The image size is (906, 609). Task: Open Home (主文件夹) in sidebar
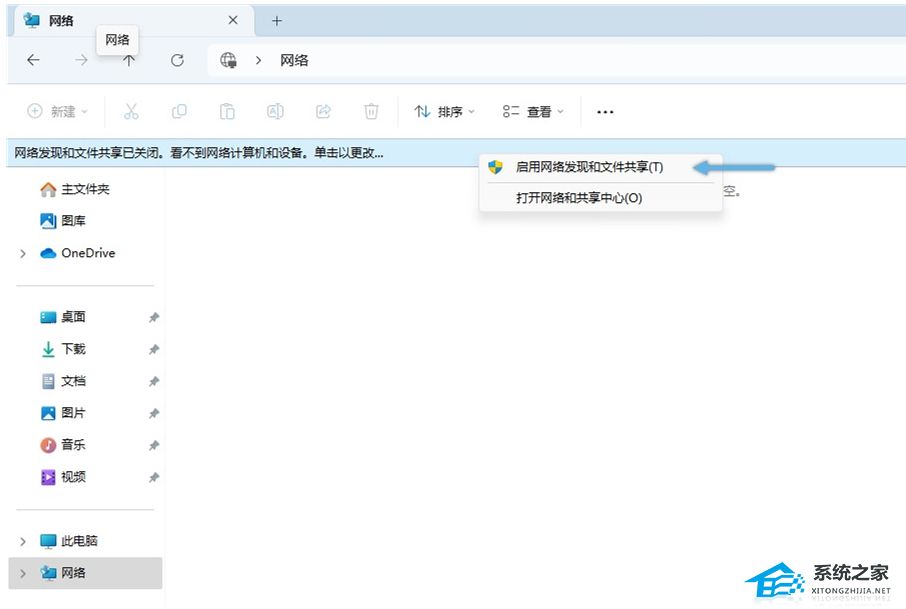click(86, 189)
